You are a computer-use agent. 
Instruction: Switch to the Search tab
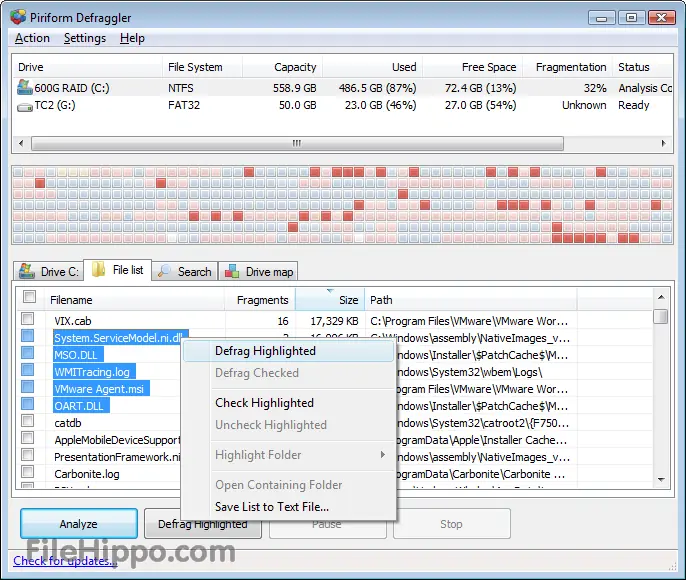pyautogui.click(x=185, y=271)
